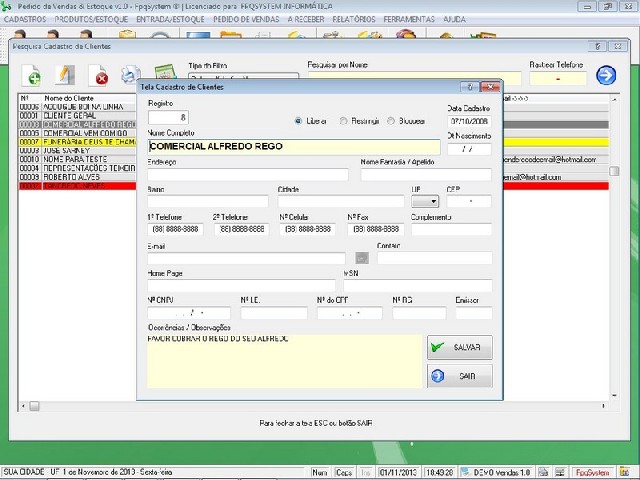Click the Registro number field
Viewport: 640px width, 480px height.
pos(168,118)
